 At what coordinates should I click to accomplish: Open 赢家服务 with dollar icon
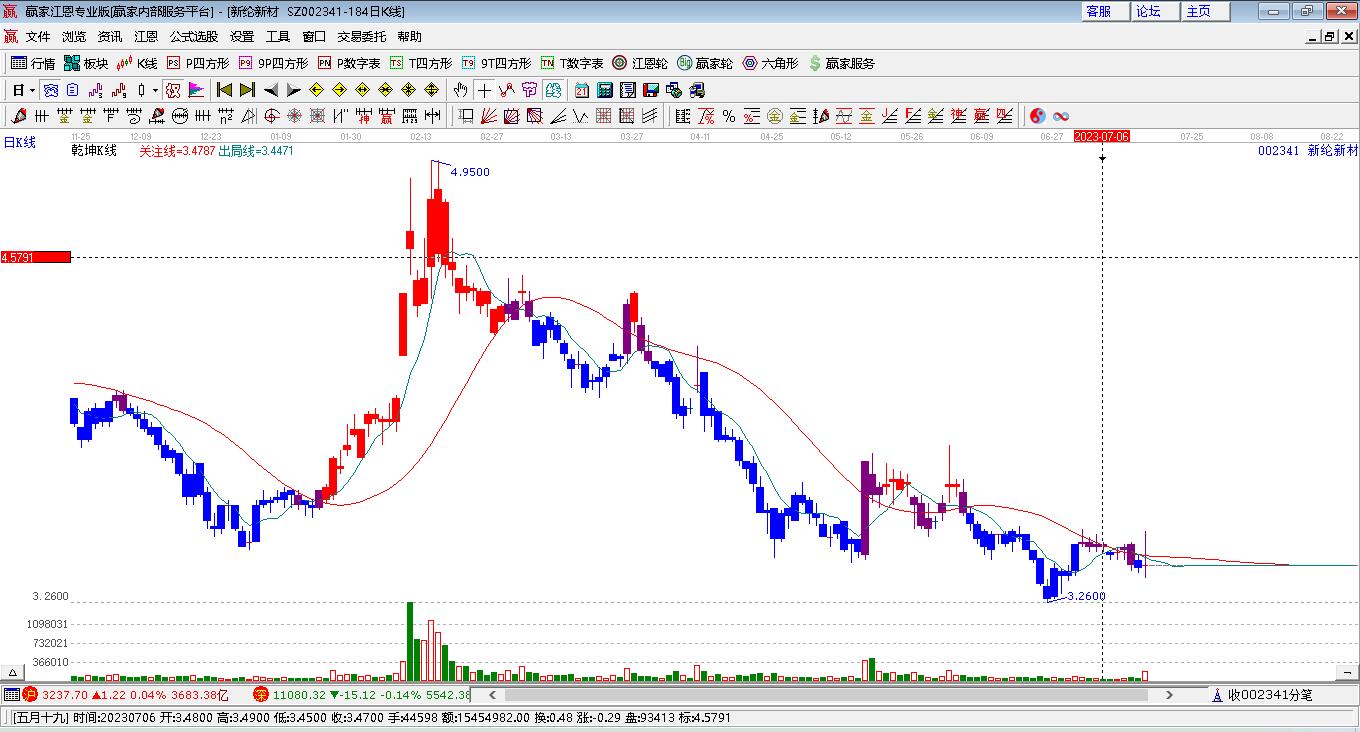pyautogui.click(x=841, y=63)
